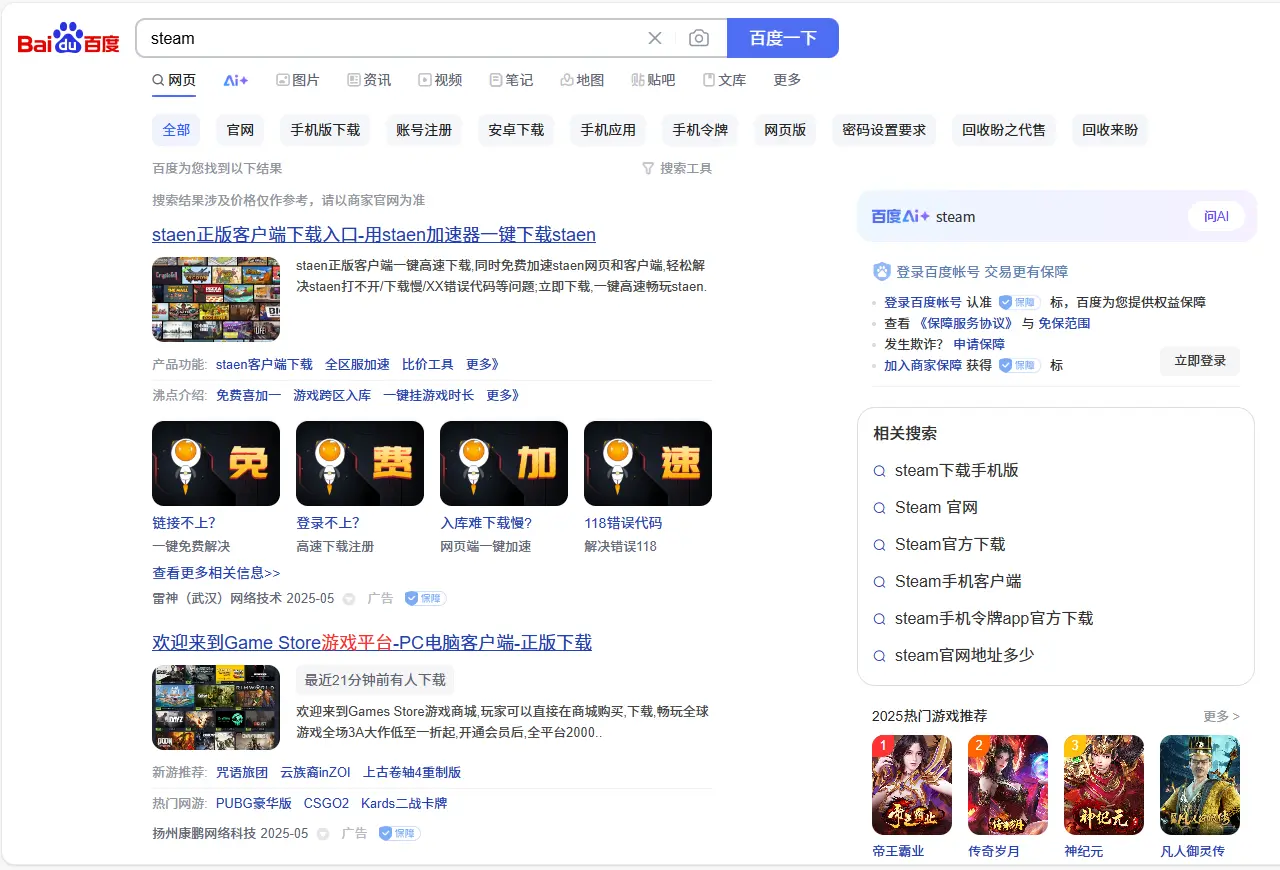1280x870 pixels.
Task: Select the 网页版 filter chip
Action: tap(785, 130)
